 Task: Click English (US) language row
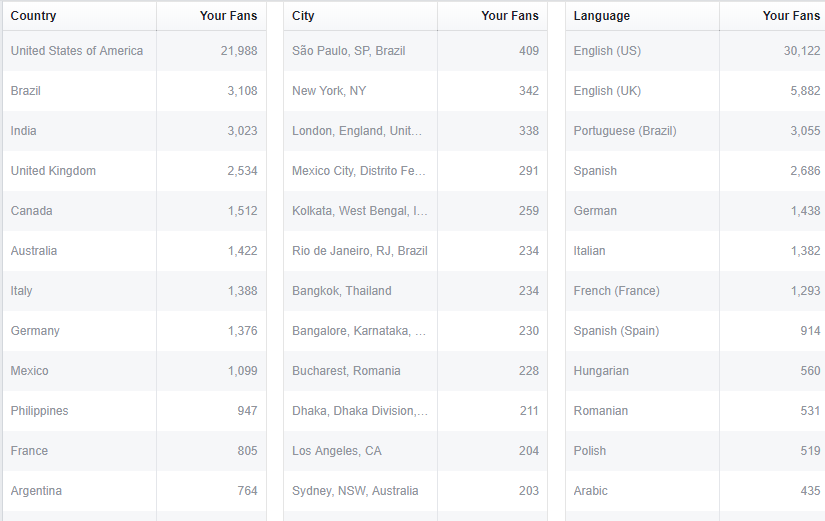click(x=607, y=51)
